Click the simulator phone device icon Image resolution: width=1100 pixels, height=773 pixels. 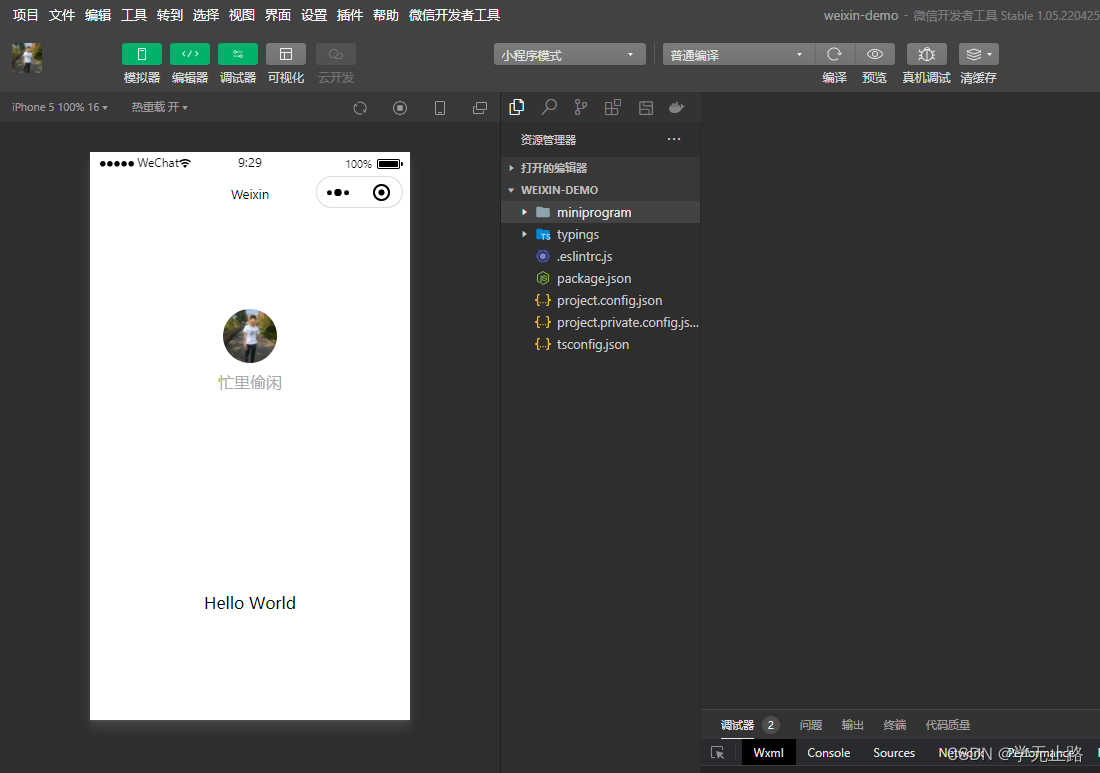pyautogui.click(x=440, y=108)
